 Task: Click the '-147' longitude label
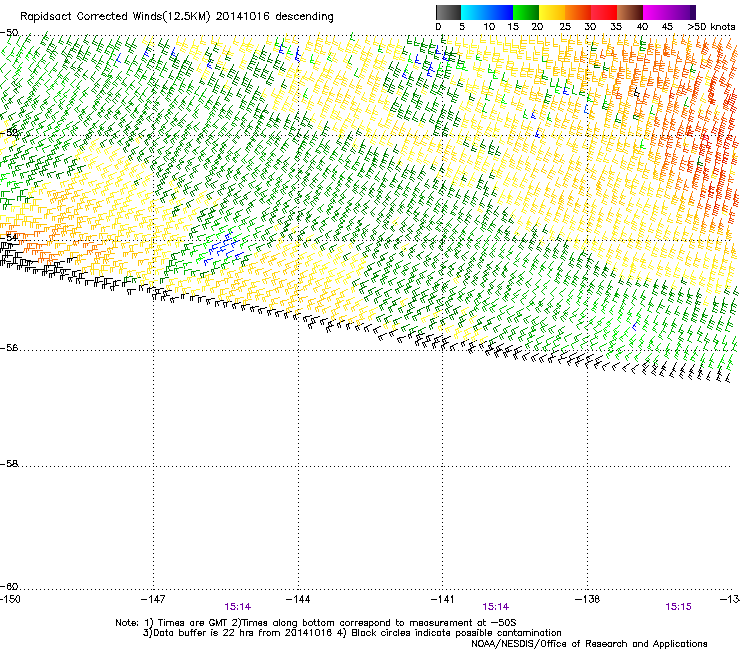153,599
